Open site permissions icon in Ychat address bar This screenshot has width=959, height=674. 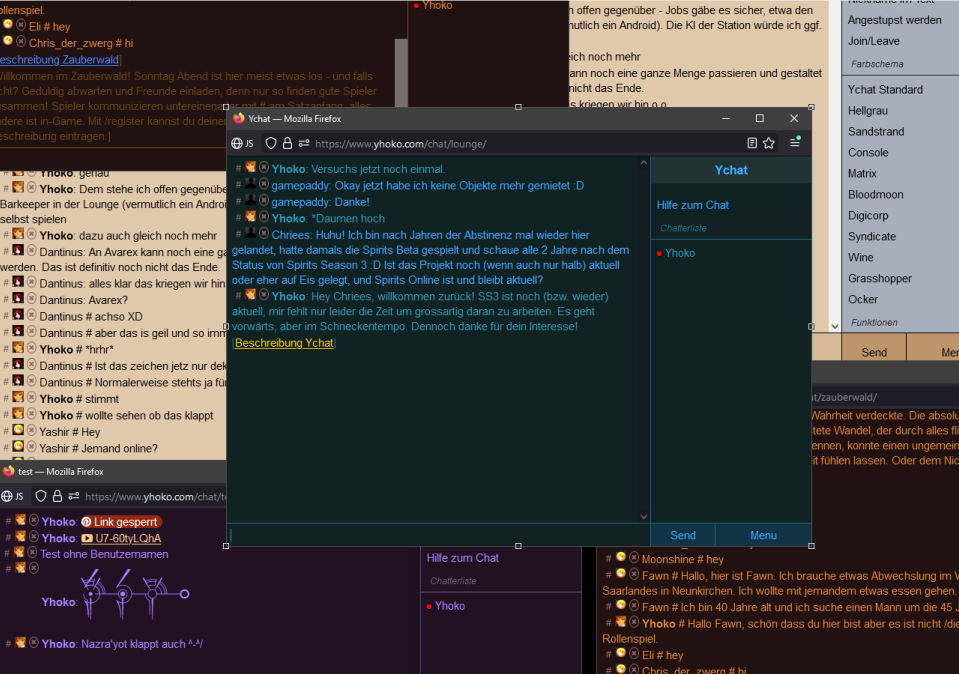tap(303, 143)
